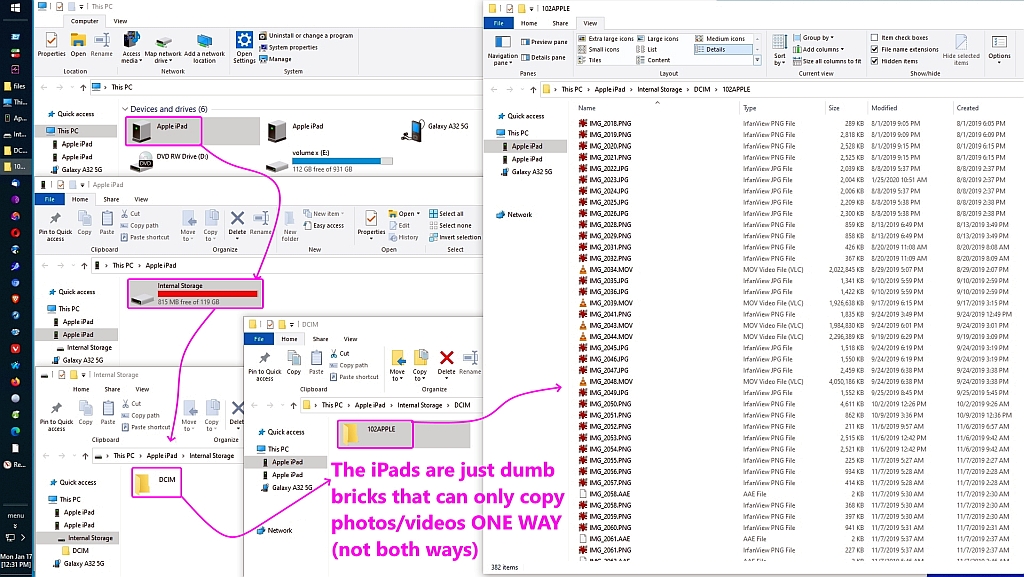Click Internal Storage red capacity bar

[208, 294]
